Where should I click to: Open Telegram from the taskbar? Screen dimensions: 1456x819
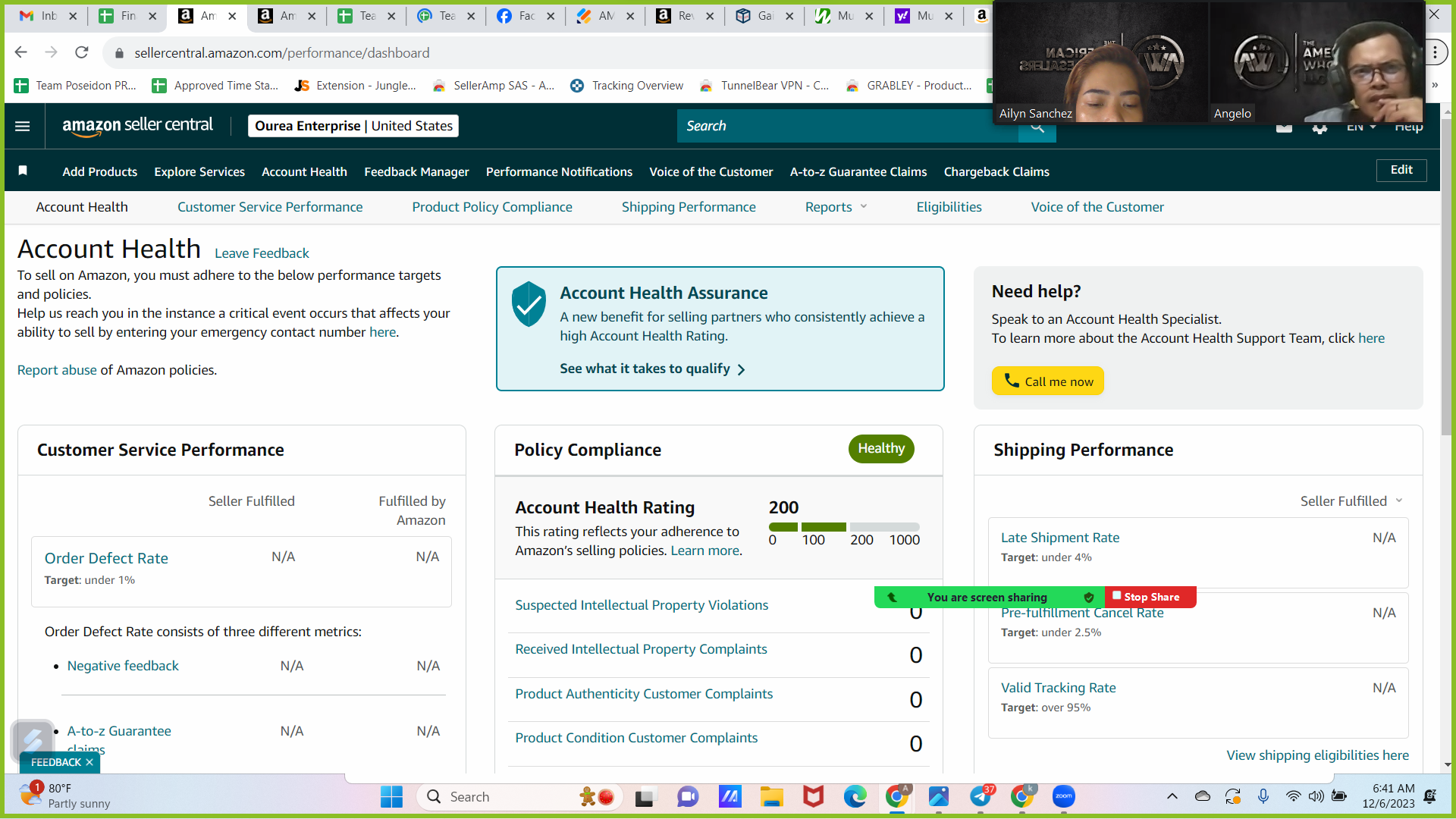tap(980, 796)
